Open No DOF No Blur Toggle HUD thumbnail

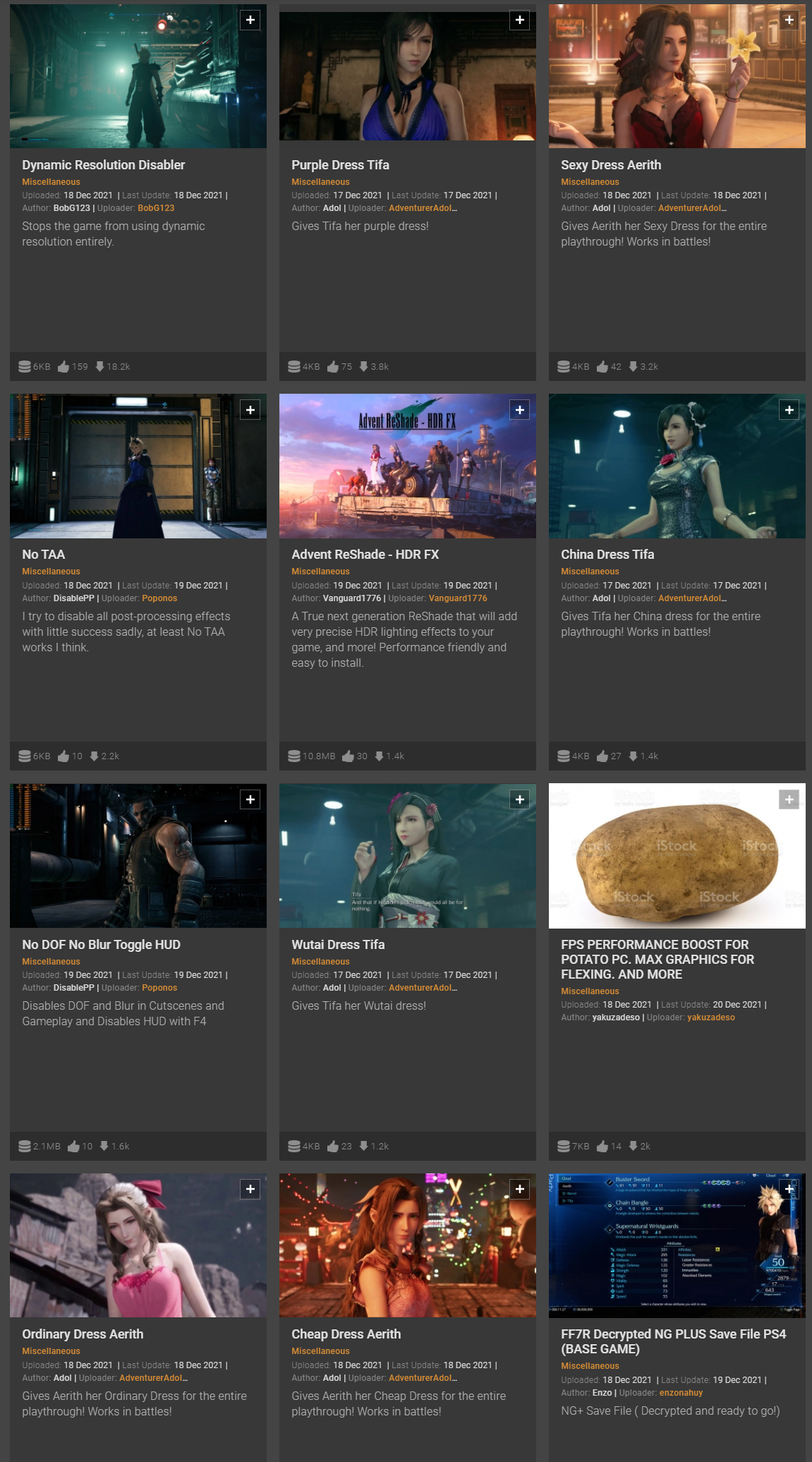(x=138, y=856)
